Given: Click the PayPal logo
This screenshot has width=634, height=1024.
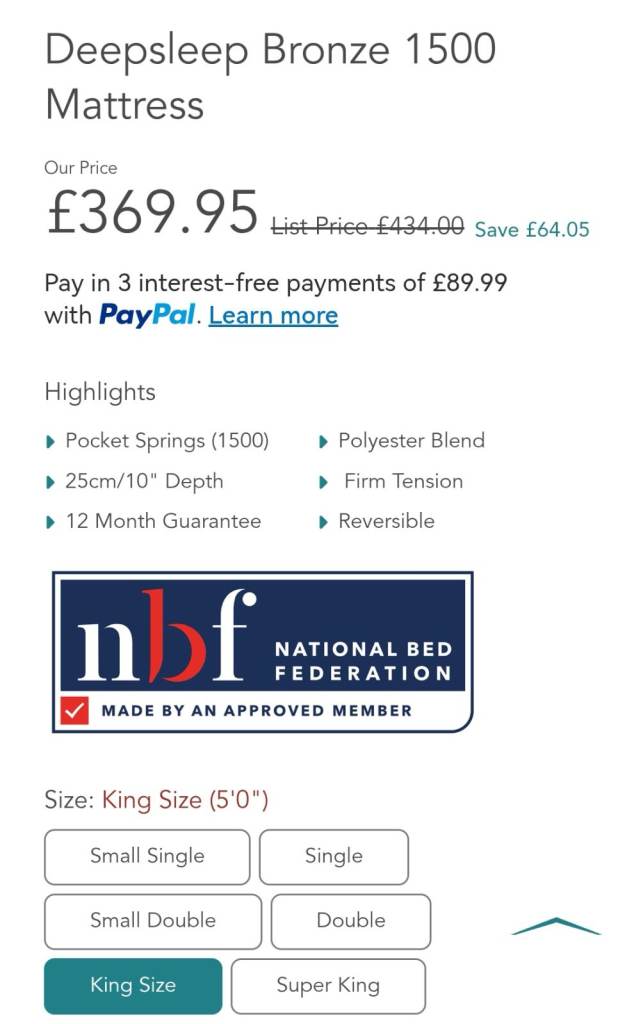Looking at the screenshot, I should tap(148, 316).
